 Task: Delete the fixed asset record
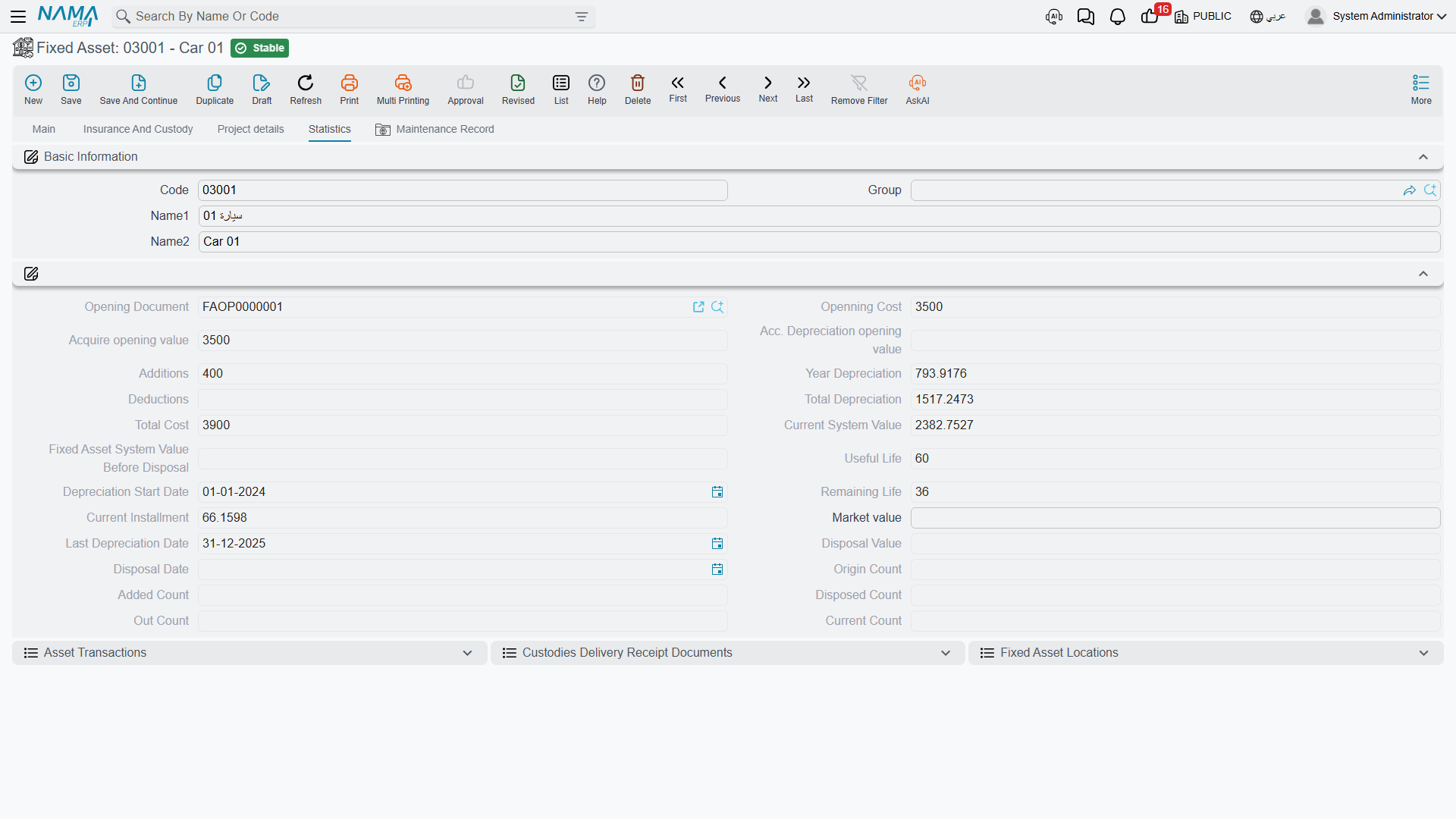638,89
